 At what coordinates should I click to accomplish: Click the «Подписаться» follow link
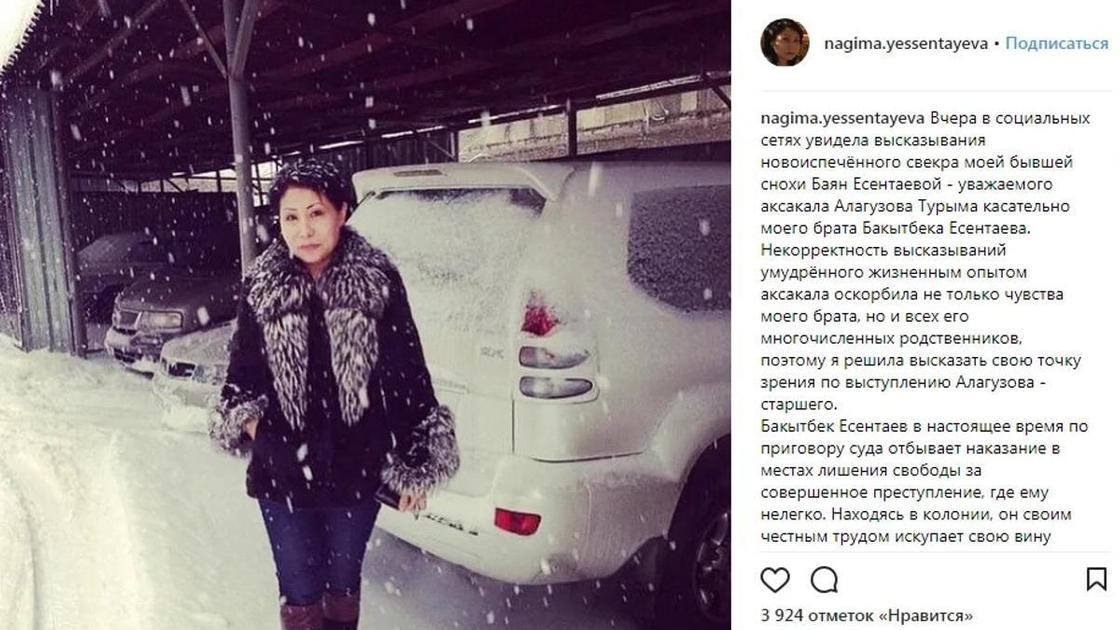coord(1056,44)
